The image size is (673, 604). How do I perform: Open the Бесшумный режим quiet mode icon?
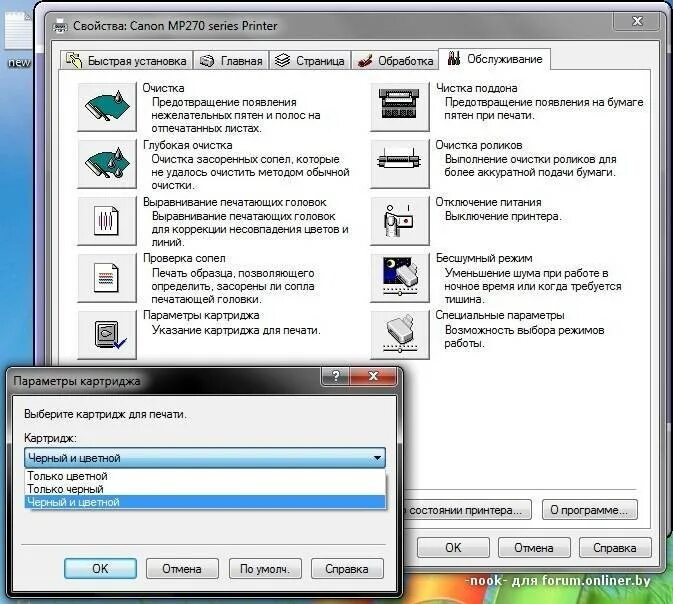[400, 278]
